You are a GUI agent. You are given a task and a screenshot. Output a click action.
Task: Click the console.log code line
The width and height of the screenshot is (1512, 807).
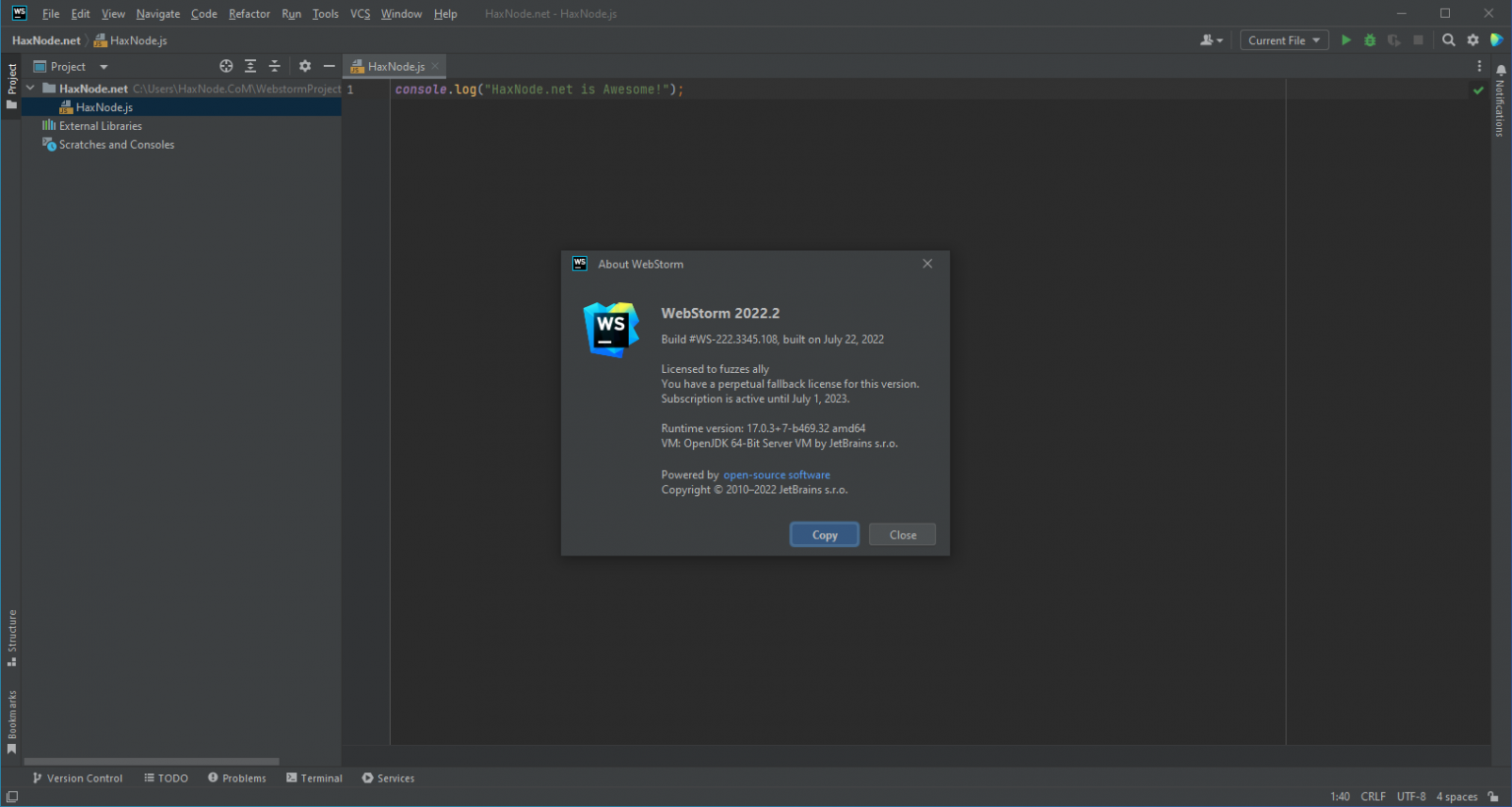coord(539,90)
